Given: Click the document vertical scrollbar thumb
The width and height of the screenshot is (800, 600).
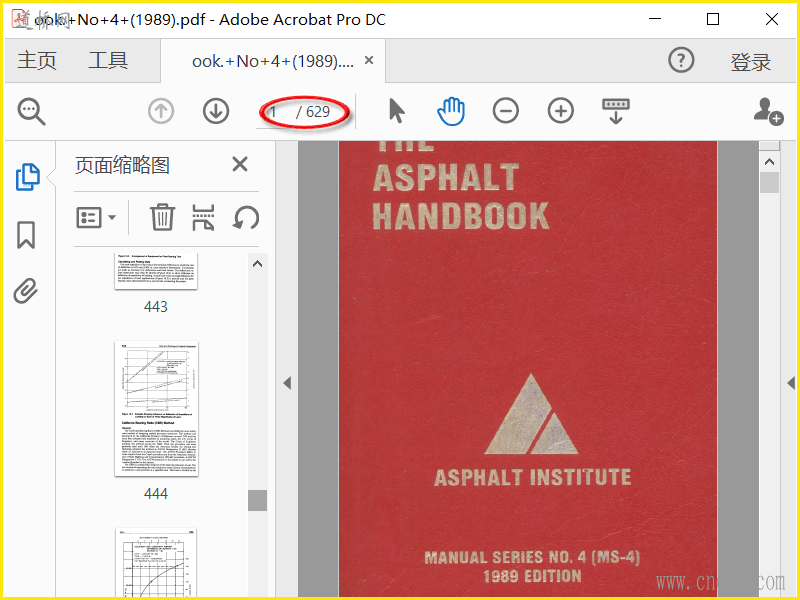Looking at the screenshot, I should point(769,182).
